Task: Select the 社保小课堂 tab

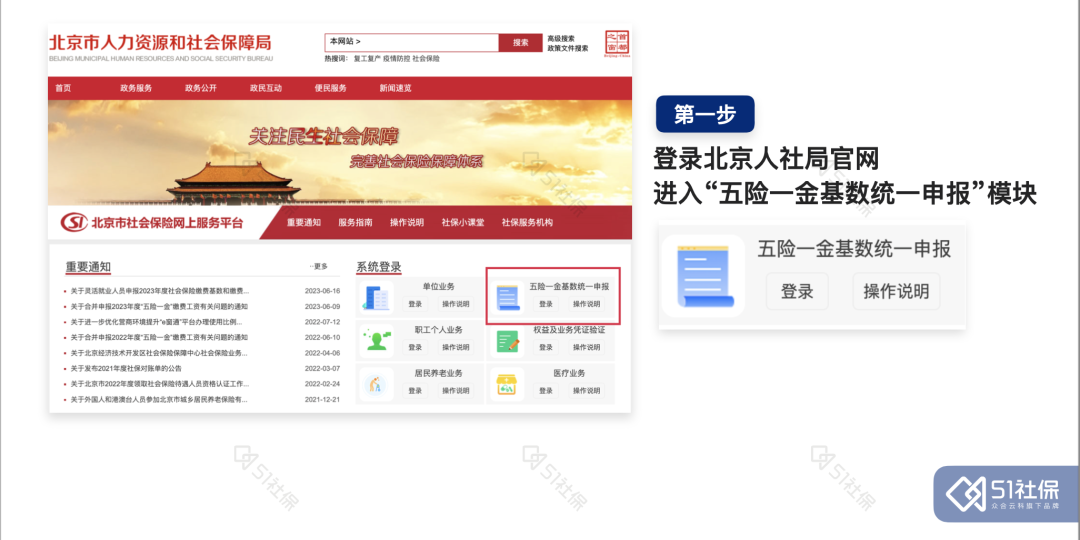Action: point(463,222)
